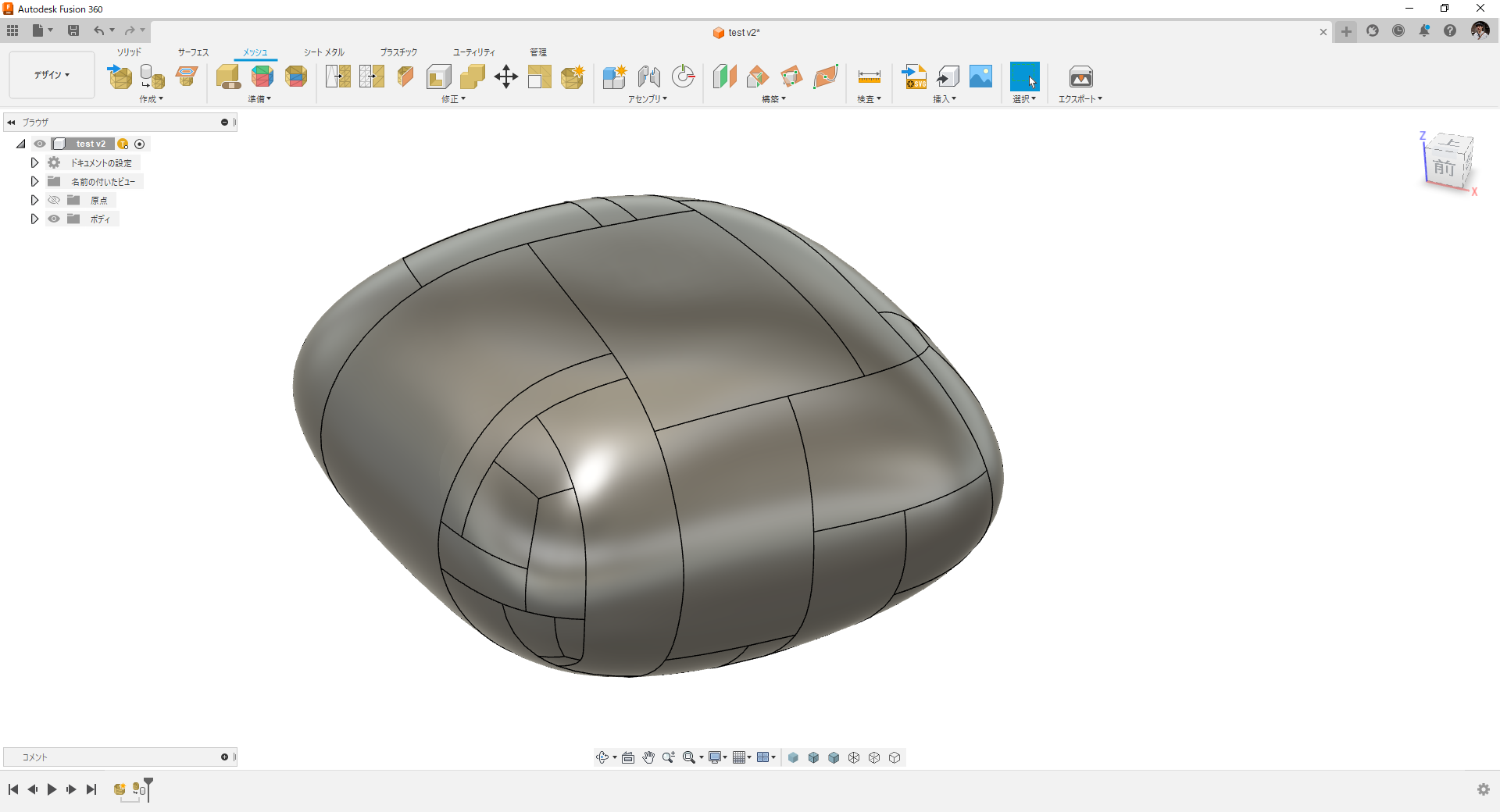
Task: Toggle visibility of the test v2 document
Action: [x=39, y=144]
